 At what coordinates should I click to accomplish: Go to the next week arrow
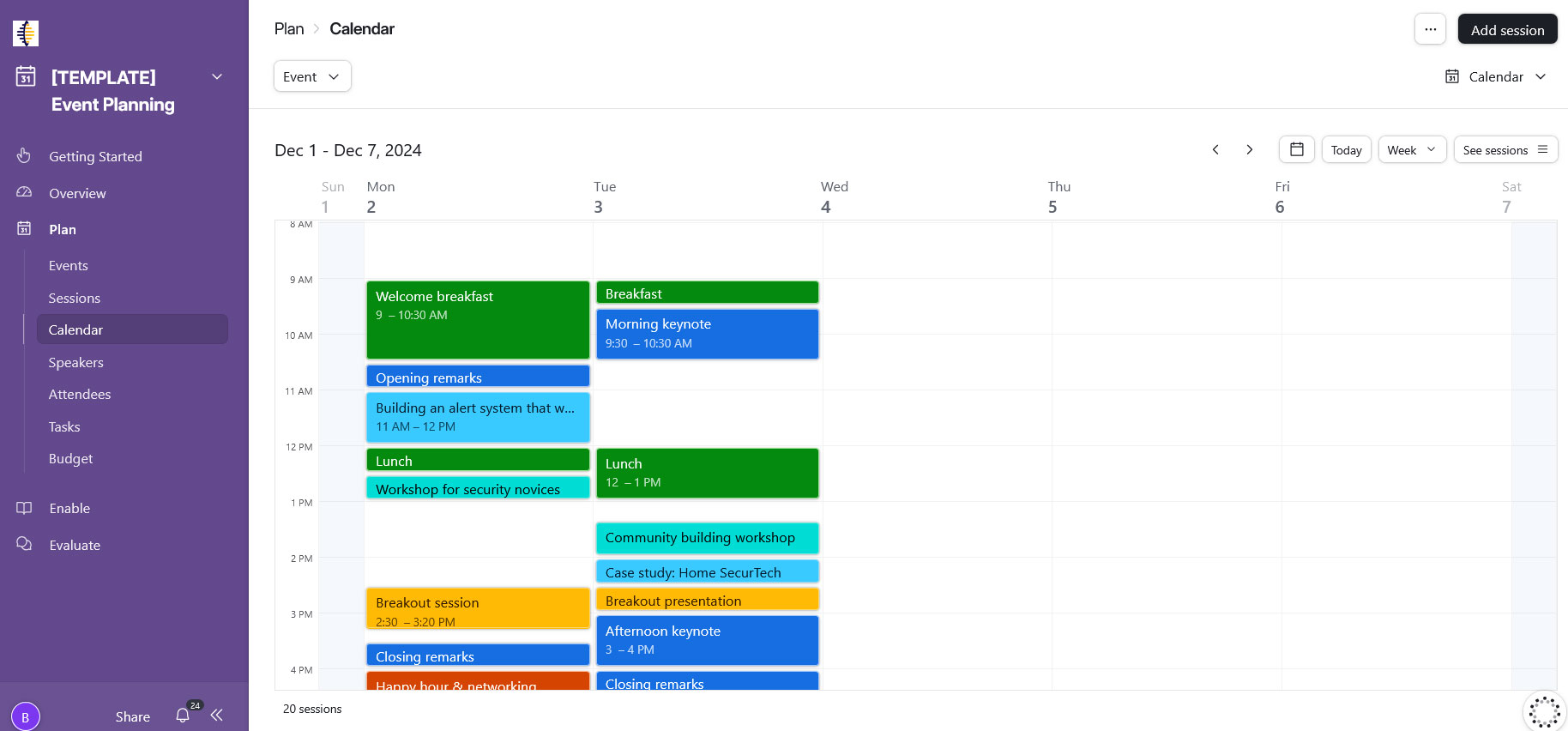pyautogui.click(x=1250, y=149)
